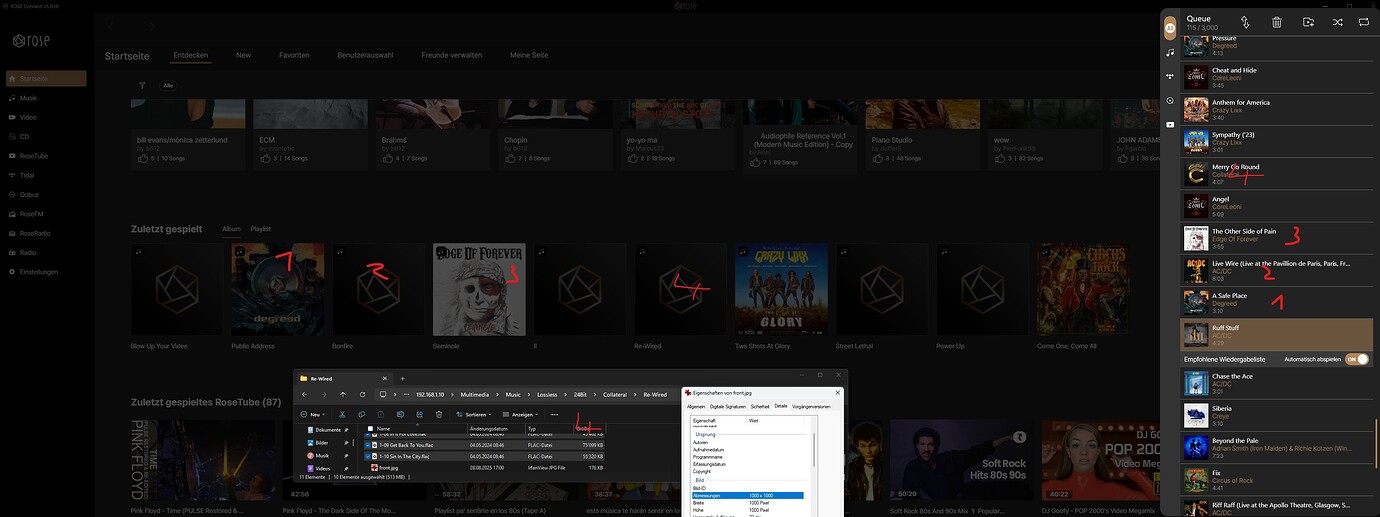Switch to the Benutzerauswahl tab
The width and height of the screenshot is (1380, 517).
pos(365,55)
